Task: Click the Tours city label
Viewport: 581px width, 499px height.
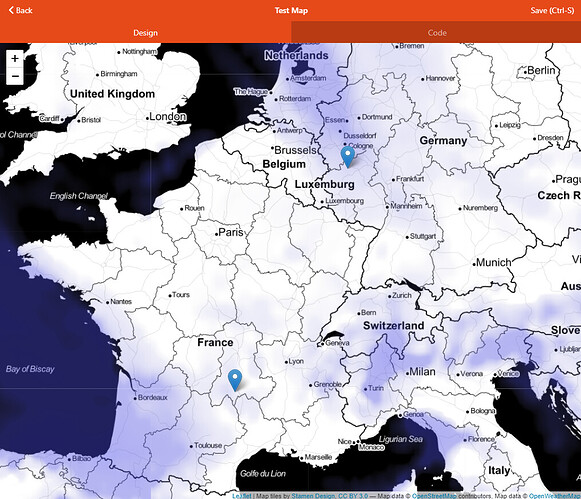Action: tap(181, 295)
